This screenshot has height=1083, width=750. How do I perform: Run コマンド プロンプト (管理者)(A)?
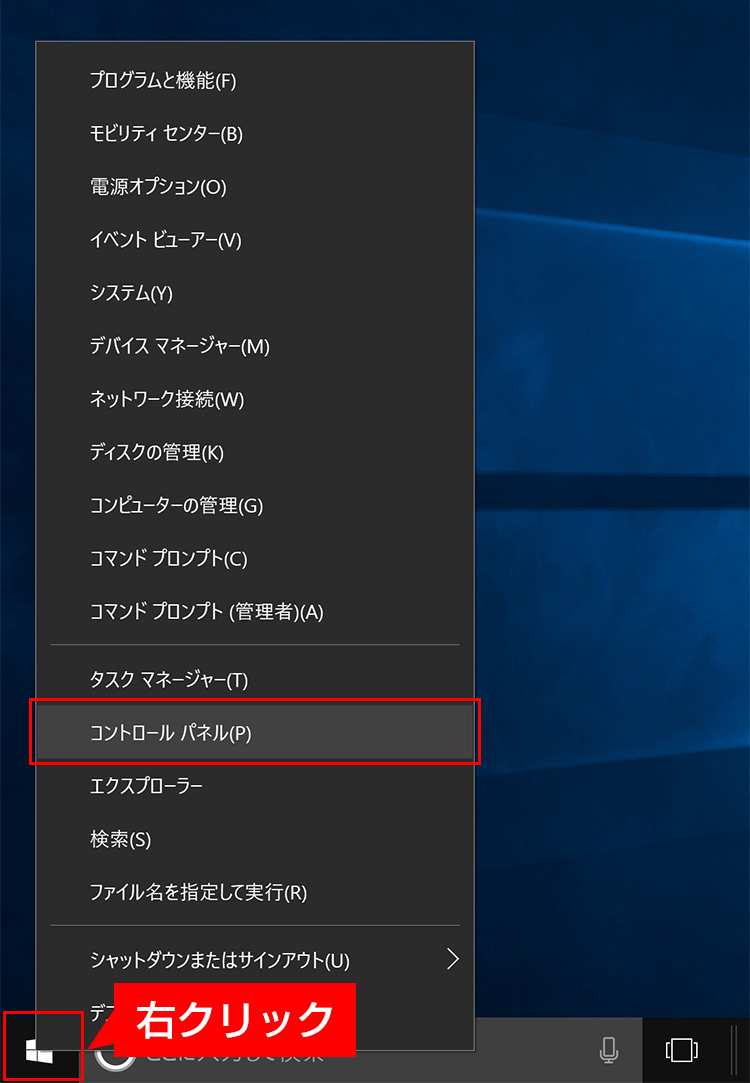(x=254, y=612)
